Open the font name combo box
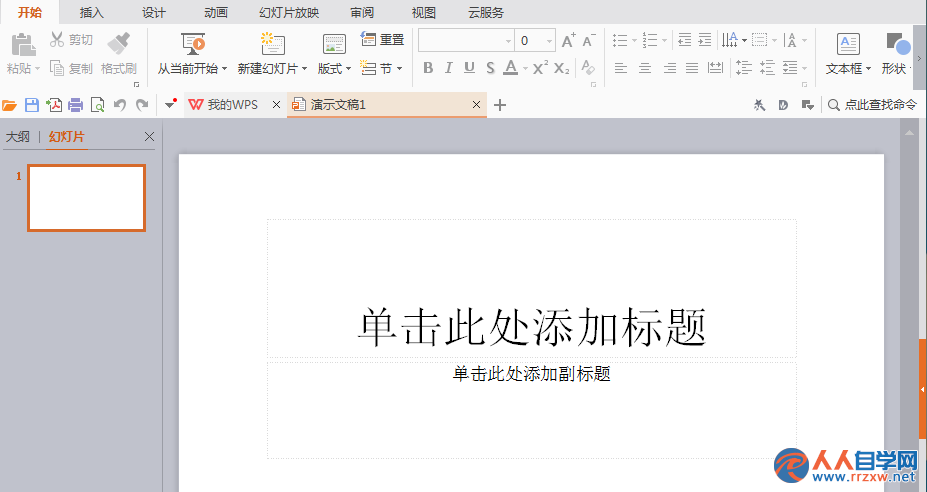The image size is (927, 492). pyautogui.click(x=466, y=40)
